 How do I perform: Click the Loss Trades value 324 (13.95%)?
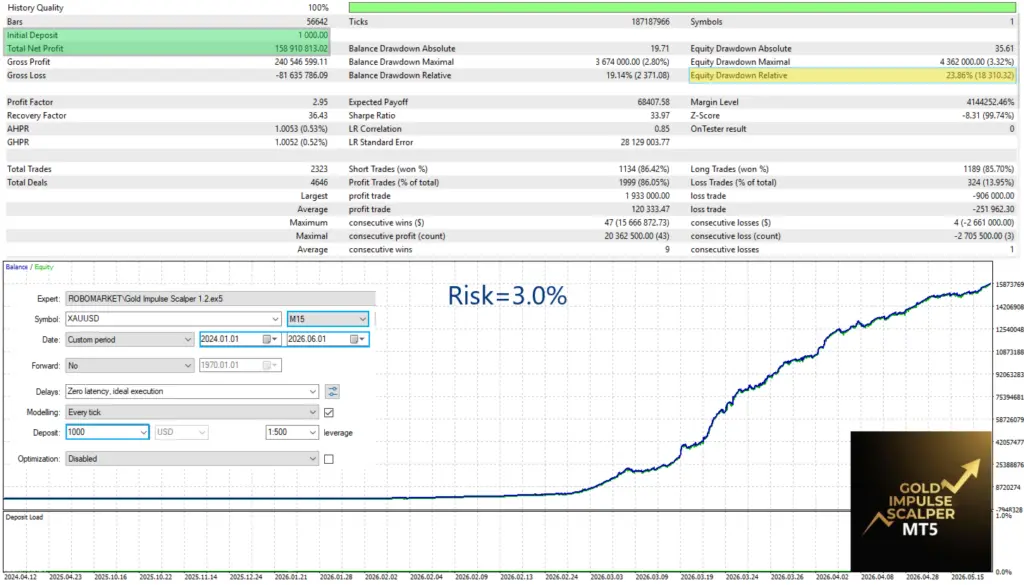click(x=991, y=183)
